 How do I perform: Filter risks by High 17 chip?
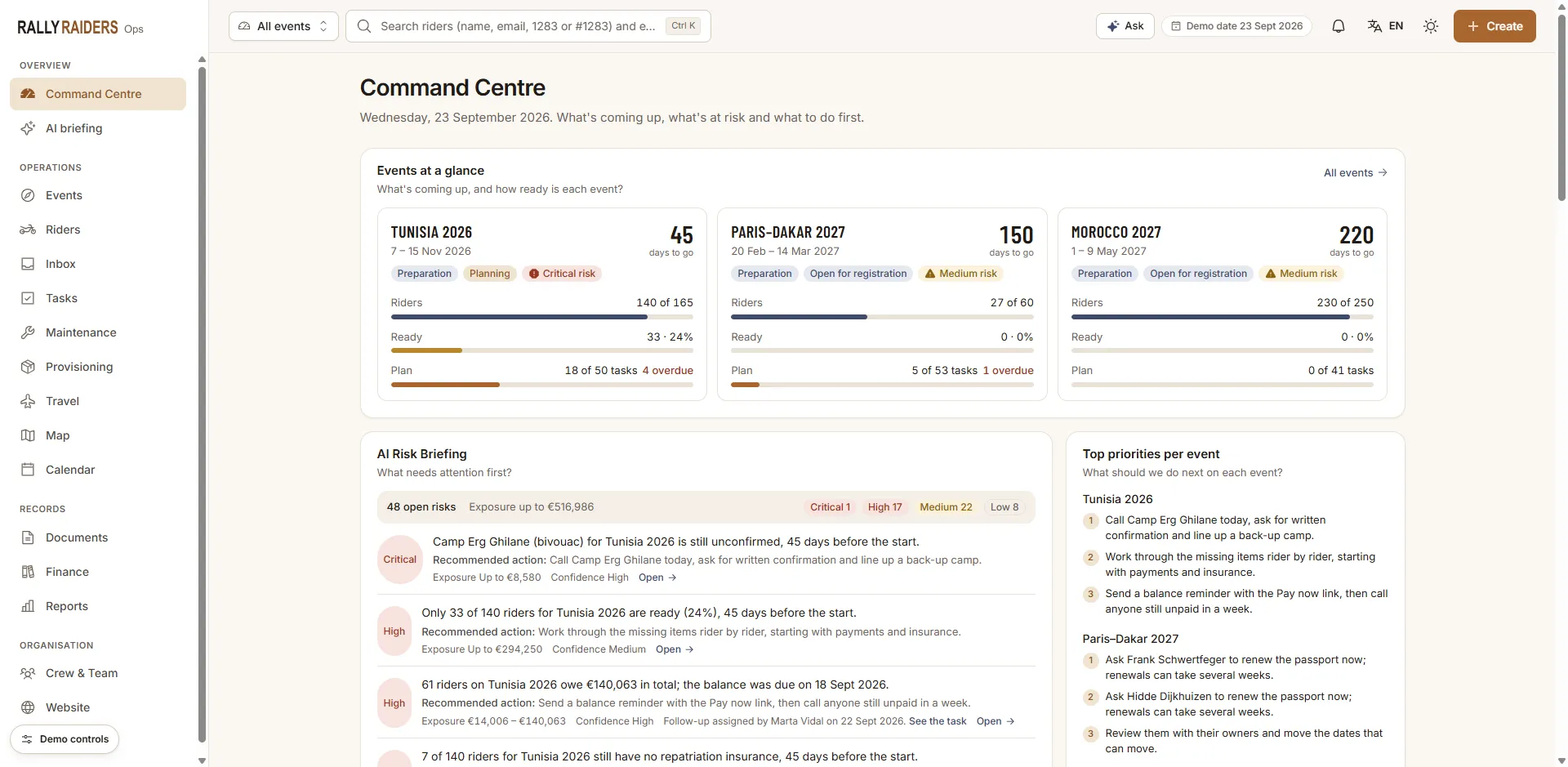point(884,507)
